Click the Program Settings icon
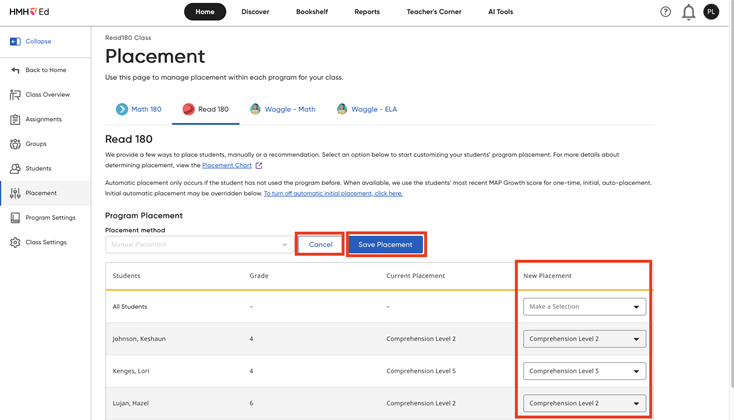The image size is (734, 420). 15,218
